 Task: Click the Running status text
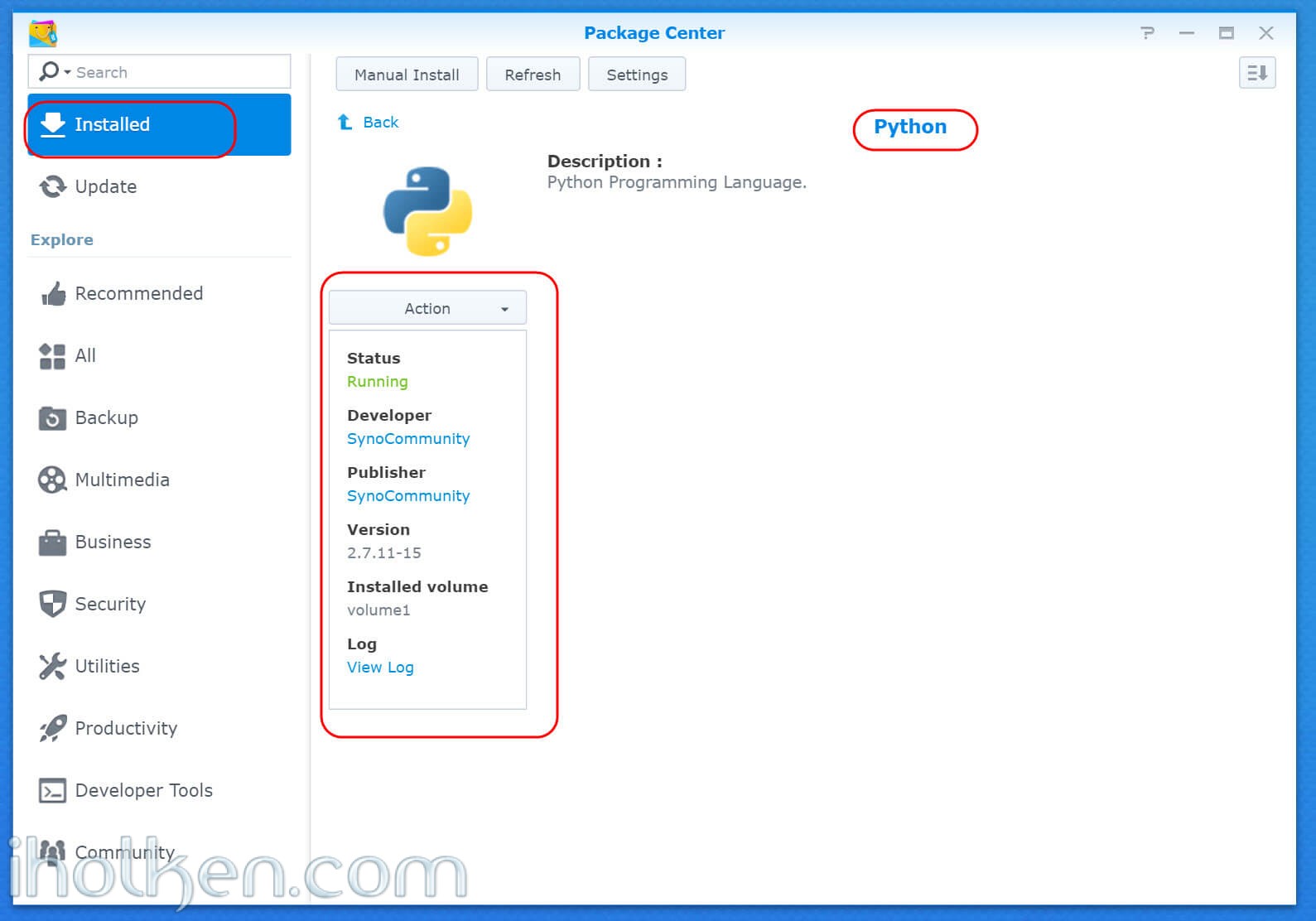(x=378, y=381)
